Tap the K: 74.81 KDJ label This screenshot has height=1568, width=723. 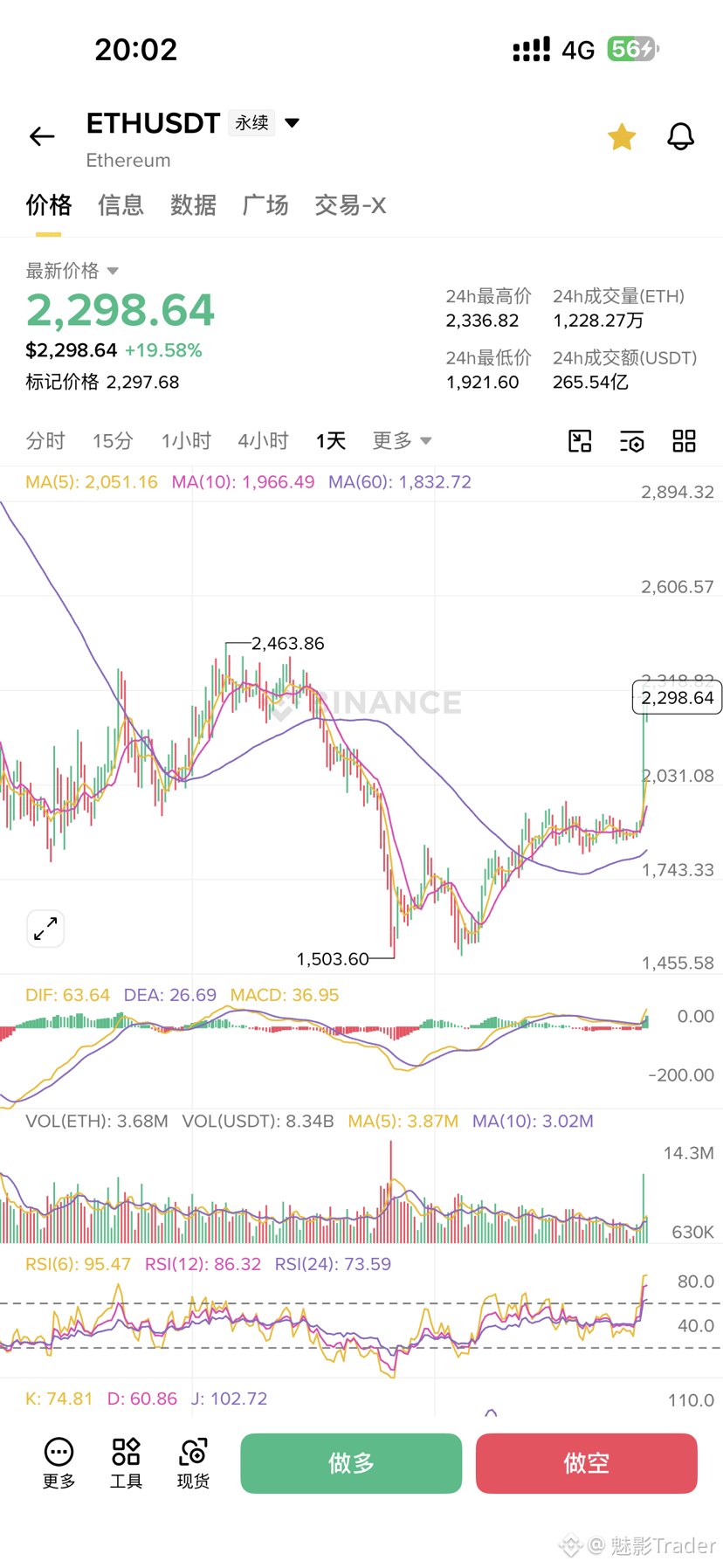click(59, 1399)
